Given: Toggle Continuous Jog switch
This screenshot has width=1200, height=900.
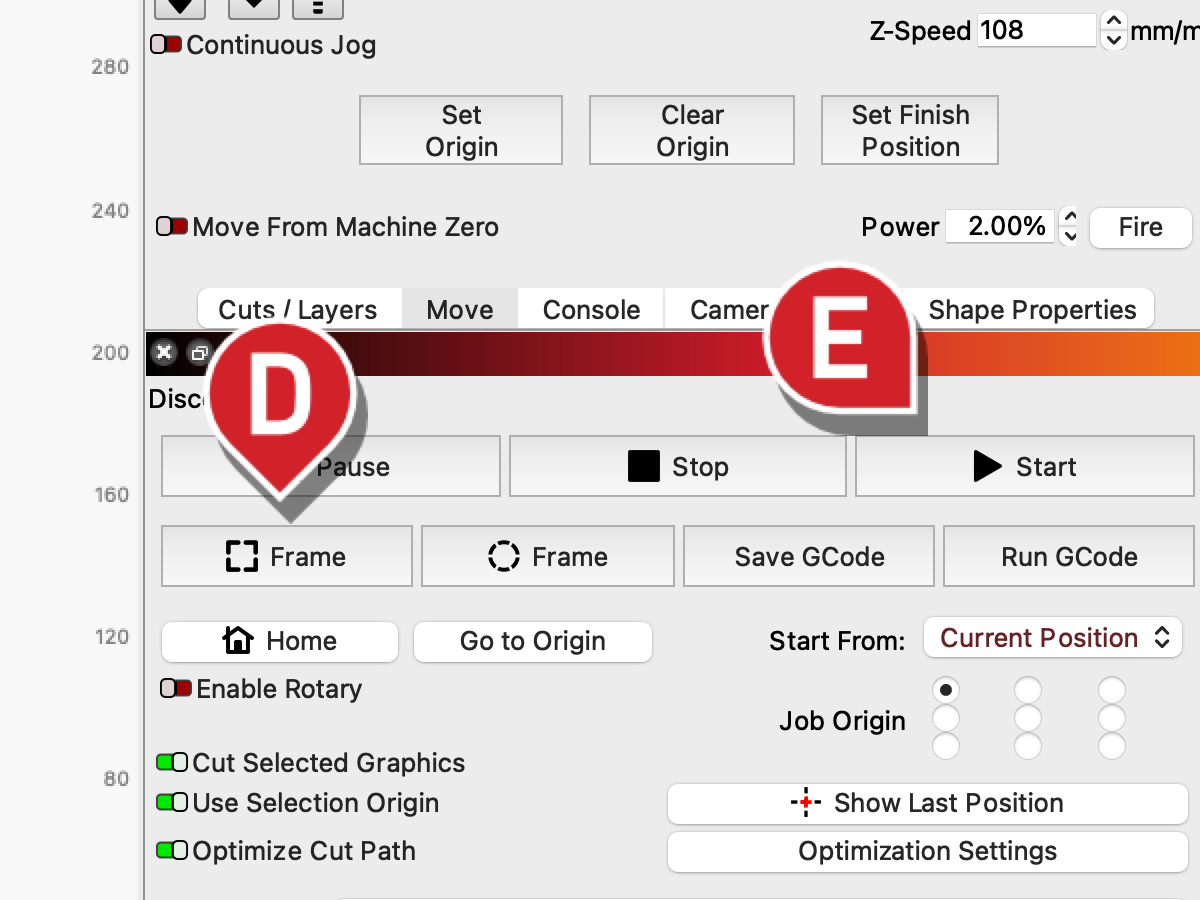Looking at the screenshot, I should 166,45.
